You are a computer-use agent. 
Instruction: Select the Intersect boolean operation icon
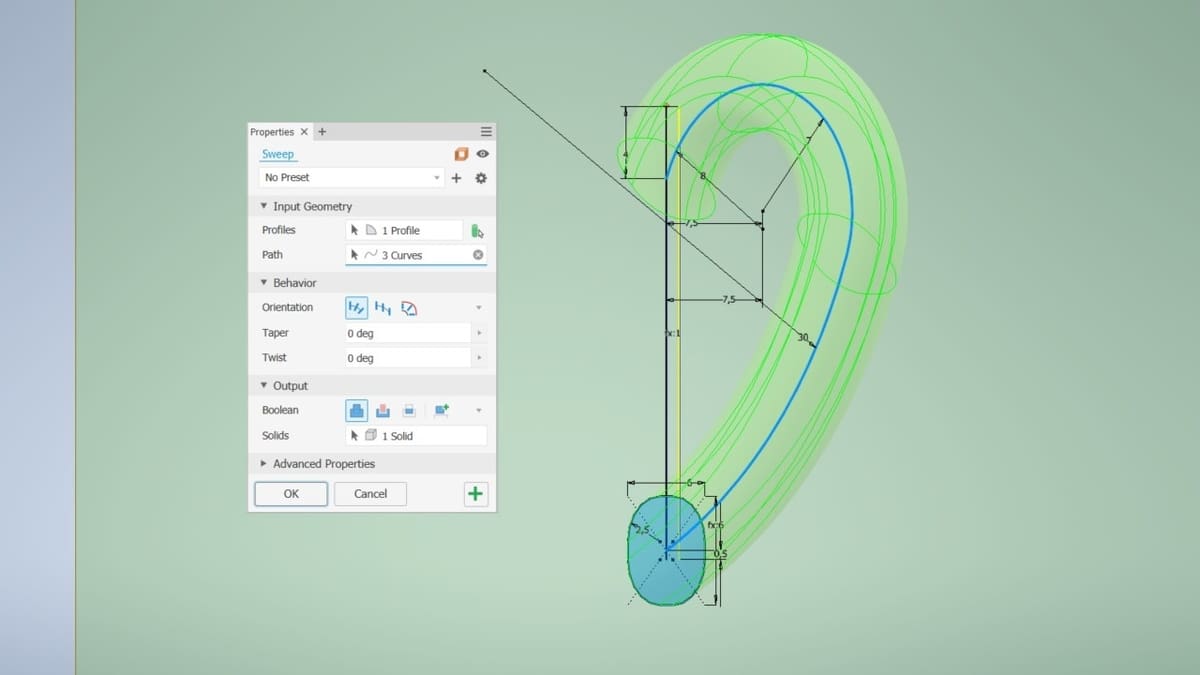tap(408, 410)
